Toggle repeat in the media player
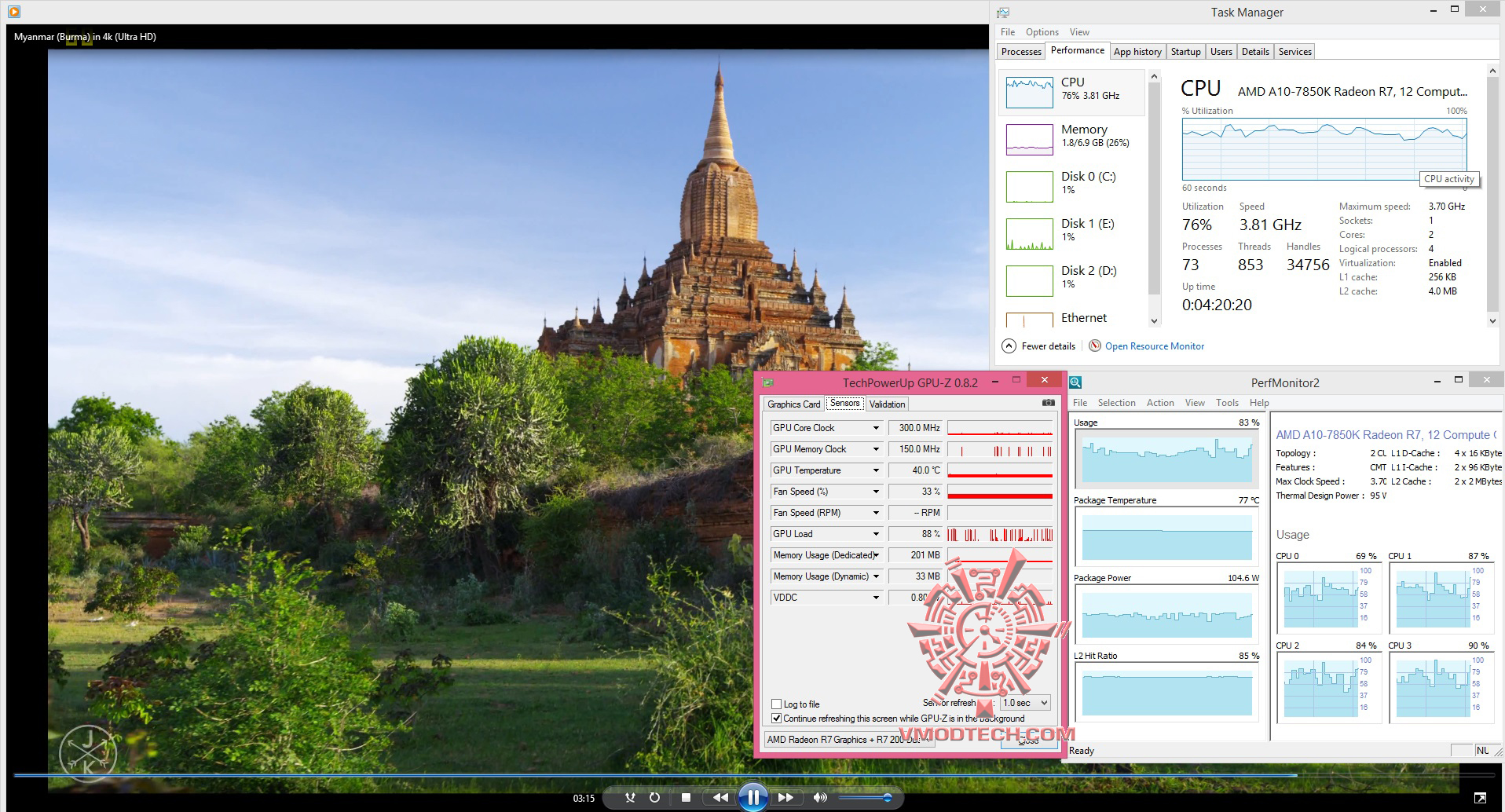 point(654,798)
